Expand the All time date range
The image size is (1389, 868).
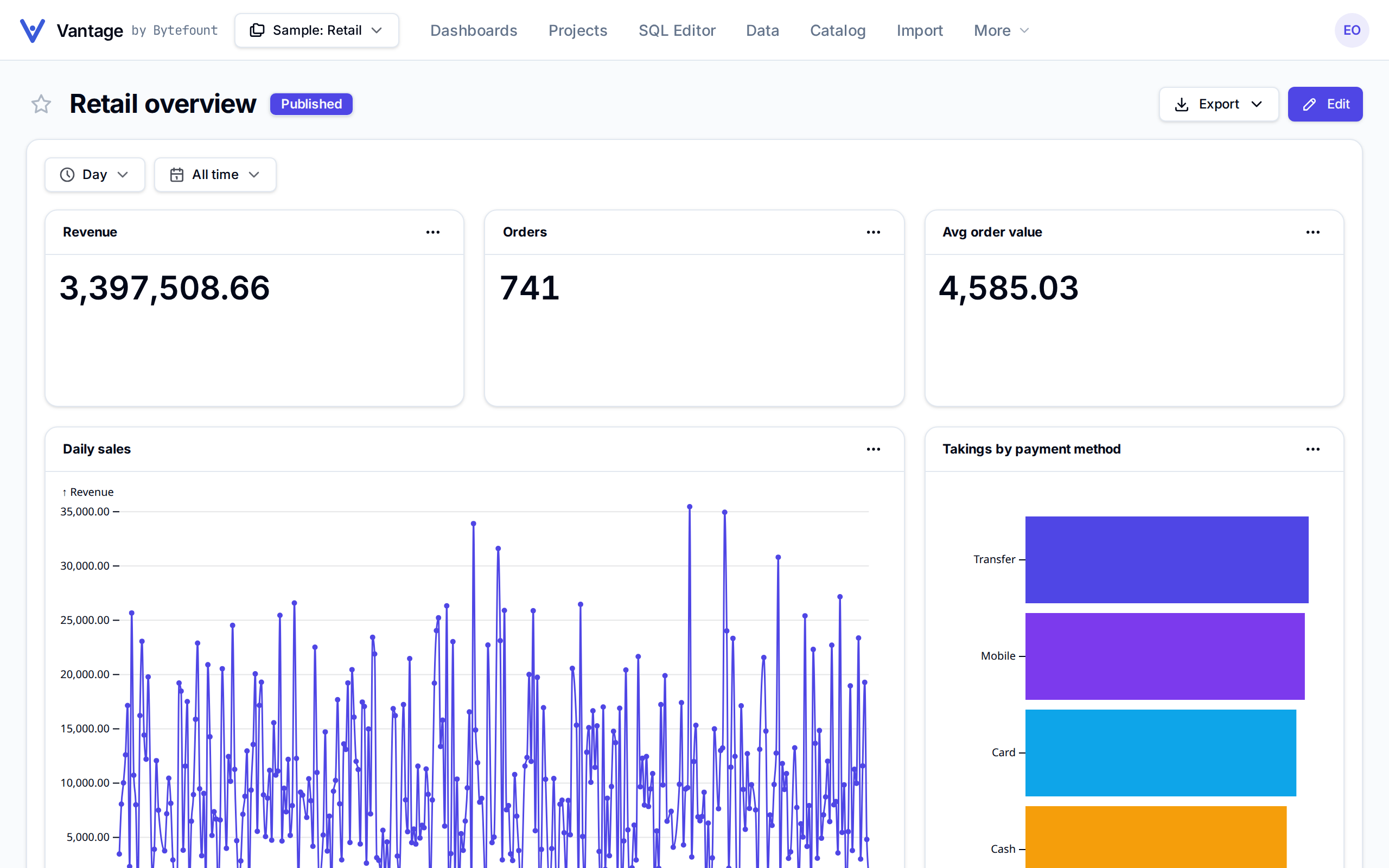(x=215, y=175)
